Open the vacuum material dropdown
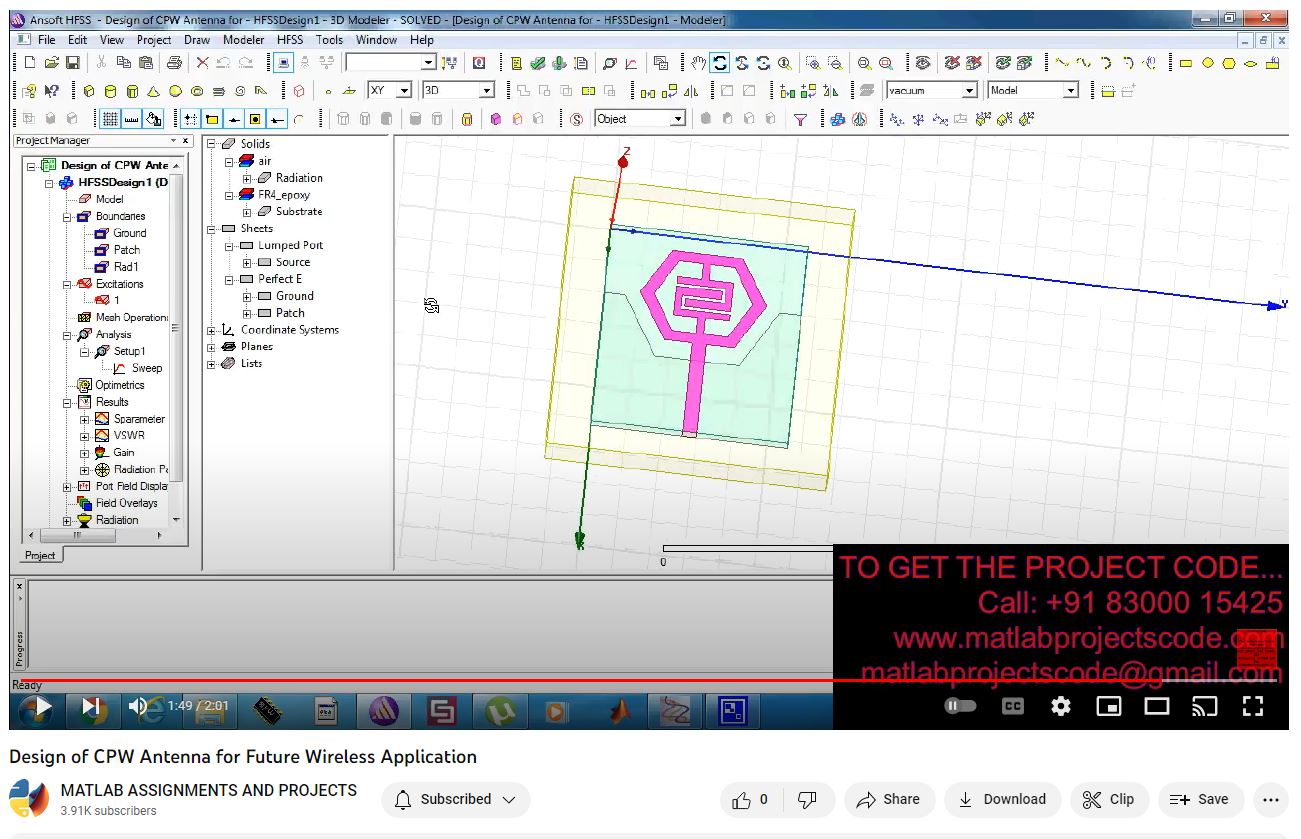 (x=968, y=91)
